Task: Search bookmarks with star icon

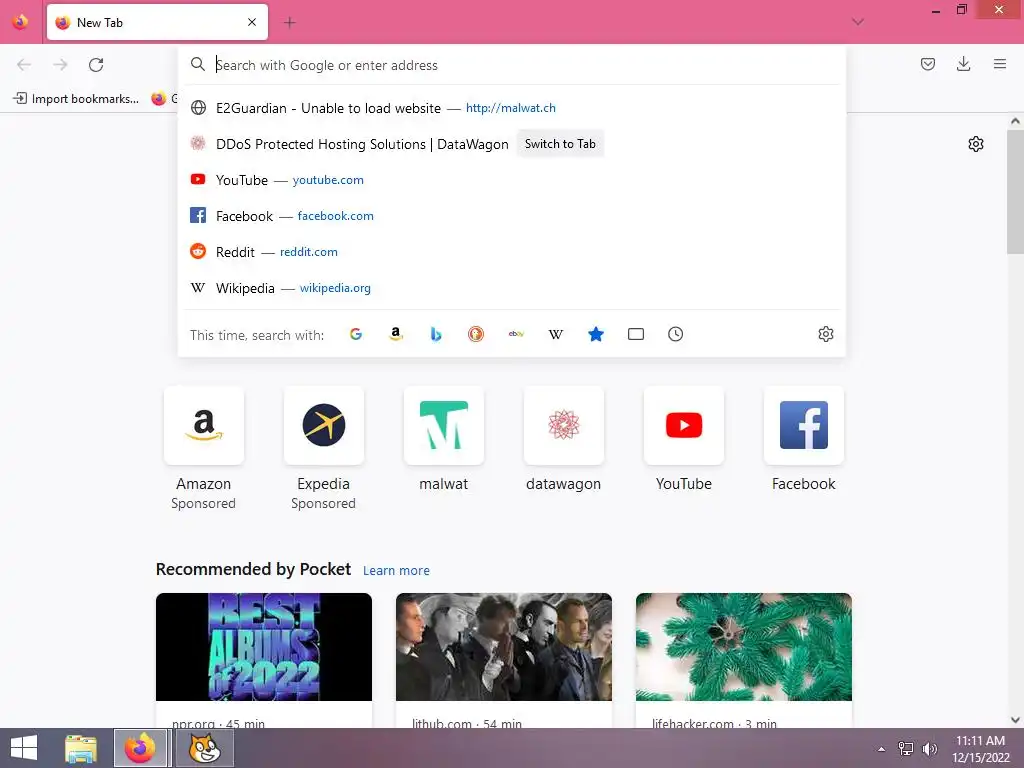Action: pos(596,334)
